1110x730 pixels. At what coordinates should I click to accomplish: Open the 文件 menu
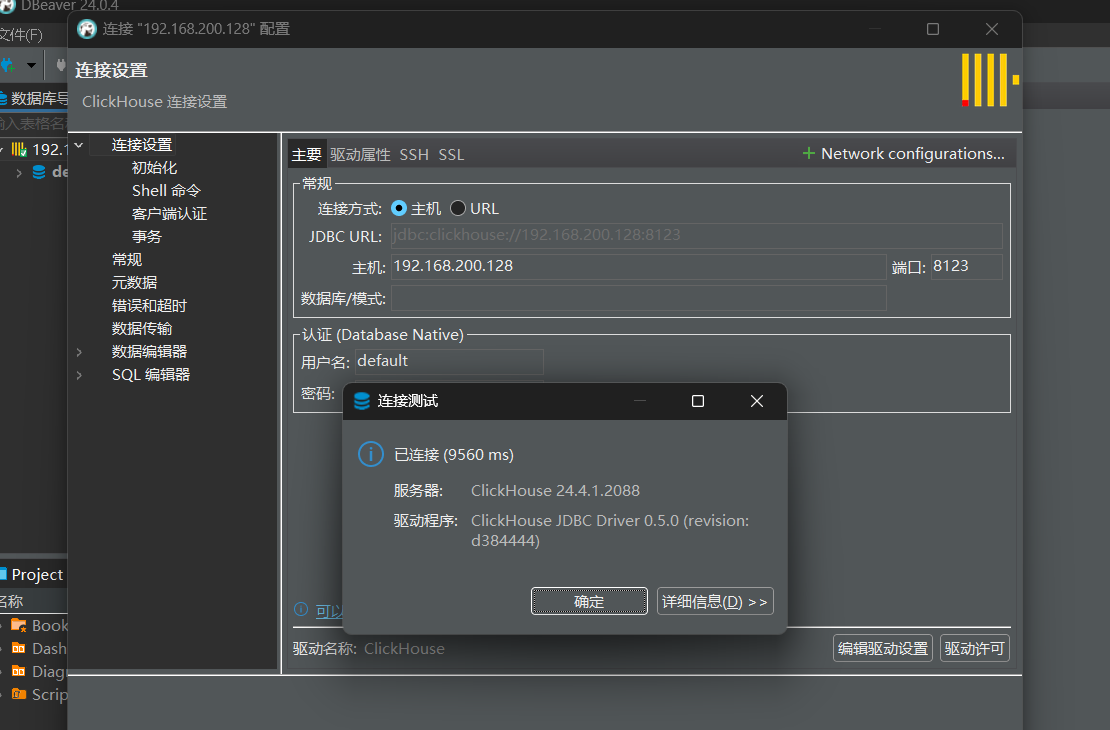(20, 34)
